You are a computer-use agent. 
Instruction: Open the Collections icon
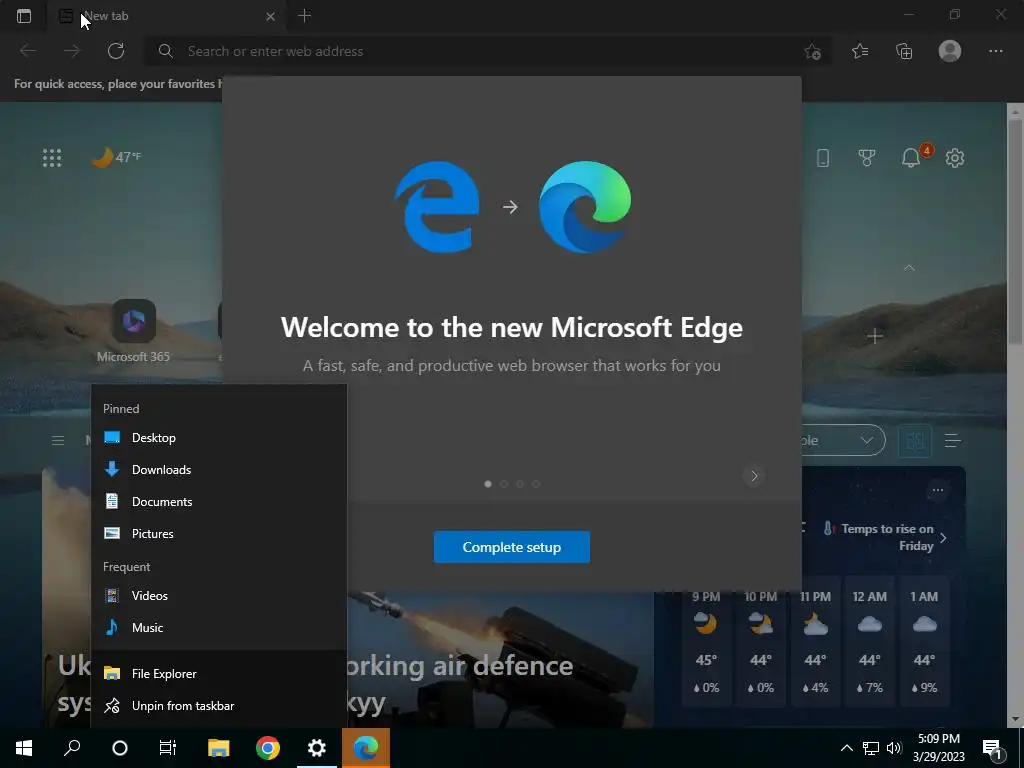904,51
